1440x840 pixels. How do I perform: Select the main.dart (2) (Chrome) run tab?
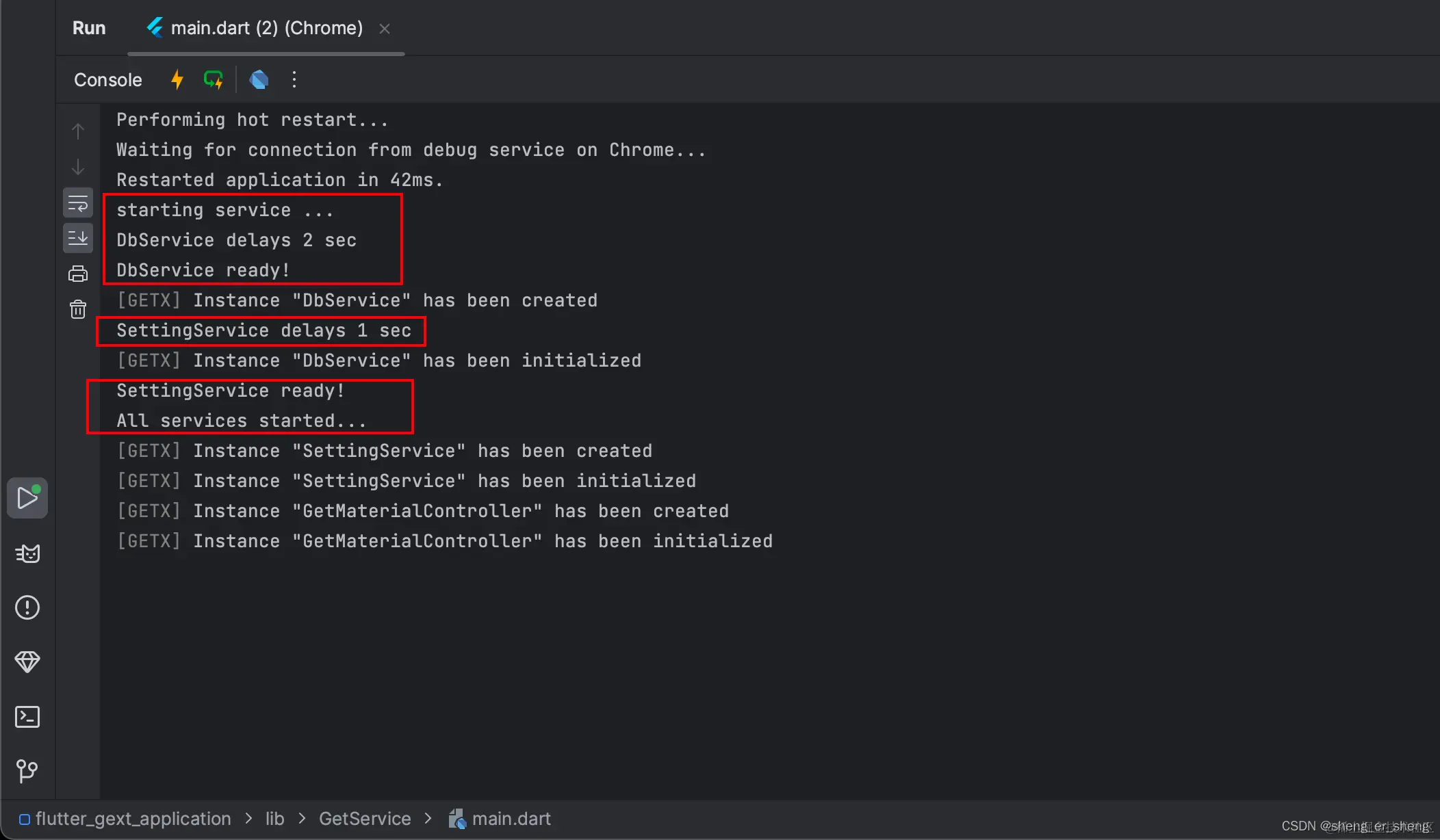[266, 28]
